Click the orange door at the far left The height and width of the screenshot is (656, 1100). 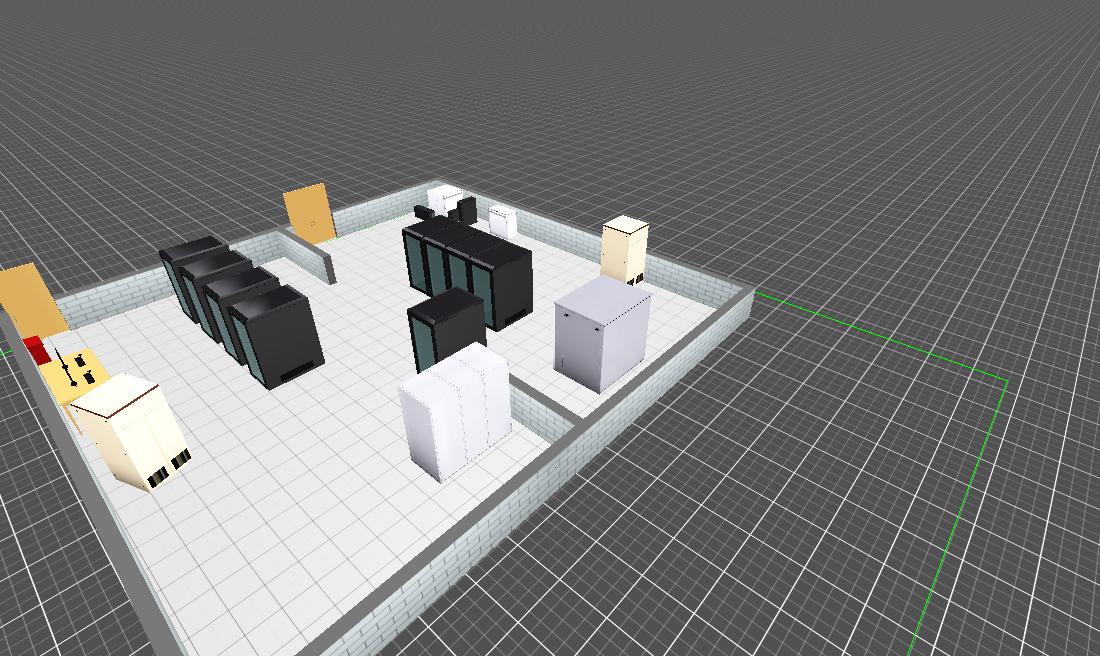pos(30,300)
